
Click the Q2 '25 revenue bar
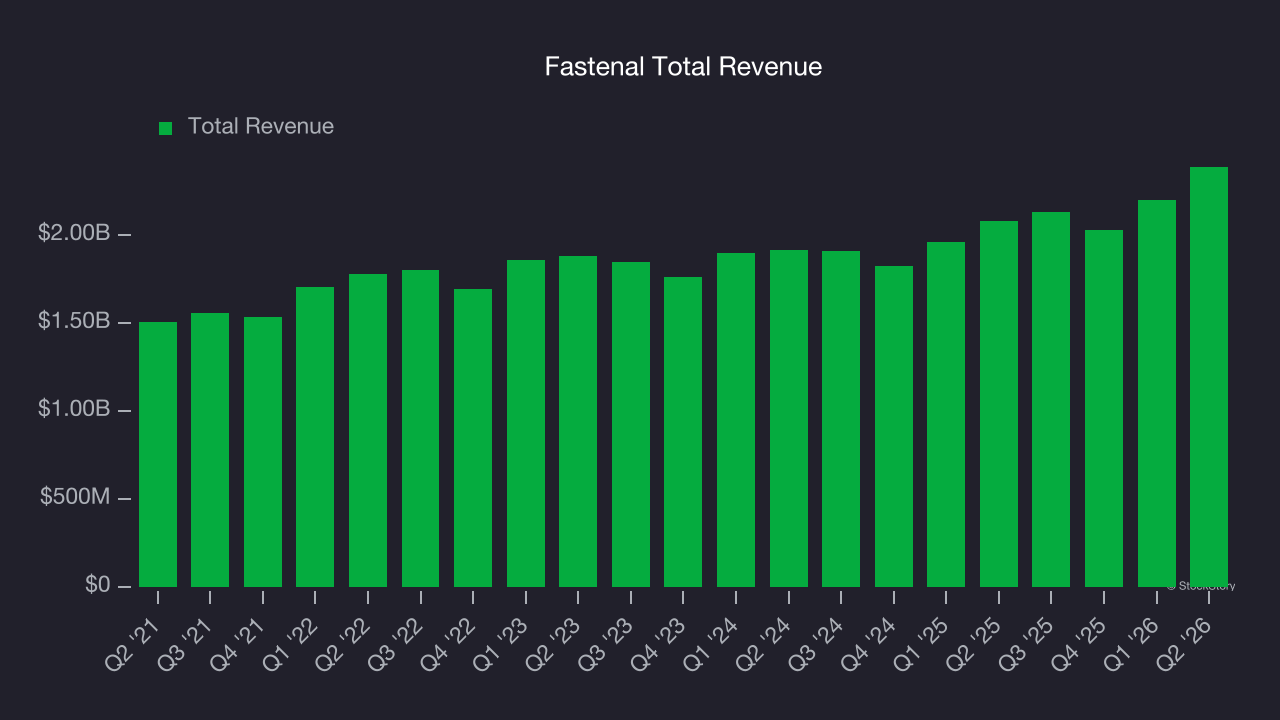click(x=999, y=404)
